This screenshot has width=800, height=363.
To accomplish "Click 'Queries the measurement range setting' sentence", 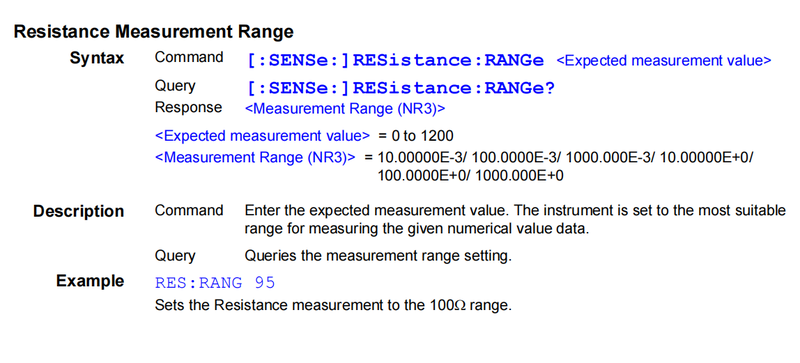I will click(x=378, y=256).
